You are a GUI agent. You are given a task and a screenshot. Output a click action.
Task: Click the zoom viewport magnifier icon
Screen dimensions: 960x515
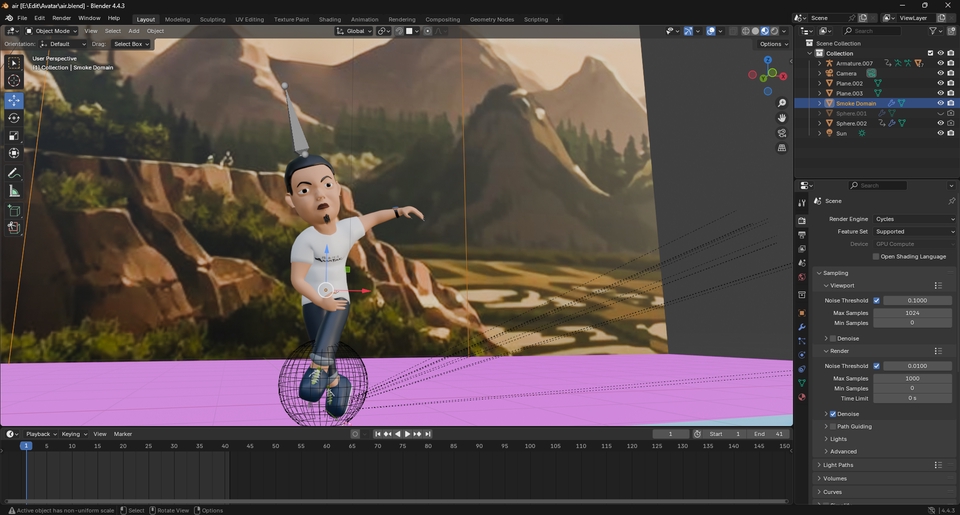pyautogui.click(x=782, y=103)
